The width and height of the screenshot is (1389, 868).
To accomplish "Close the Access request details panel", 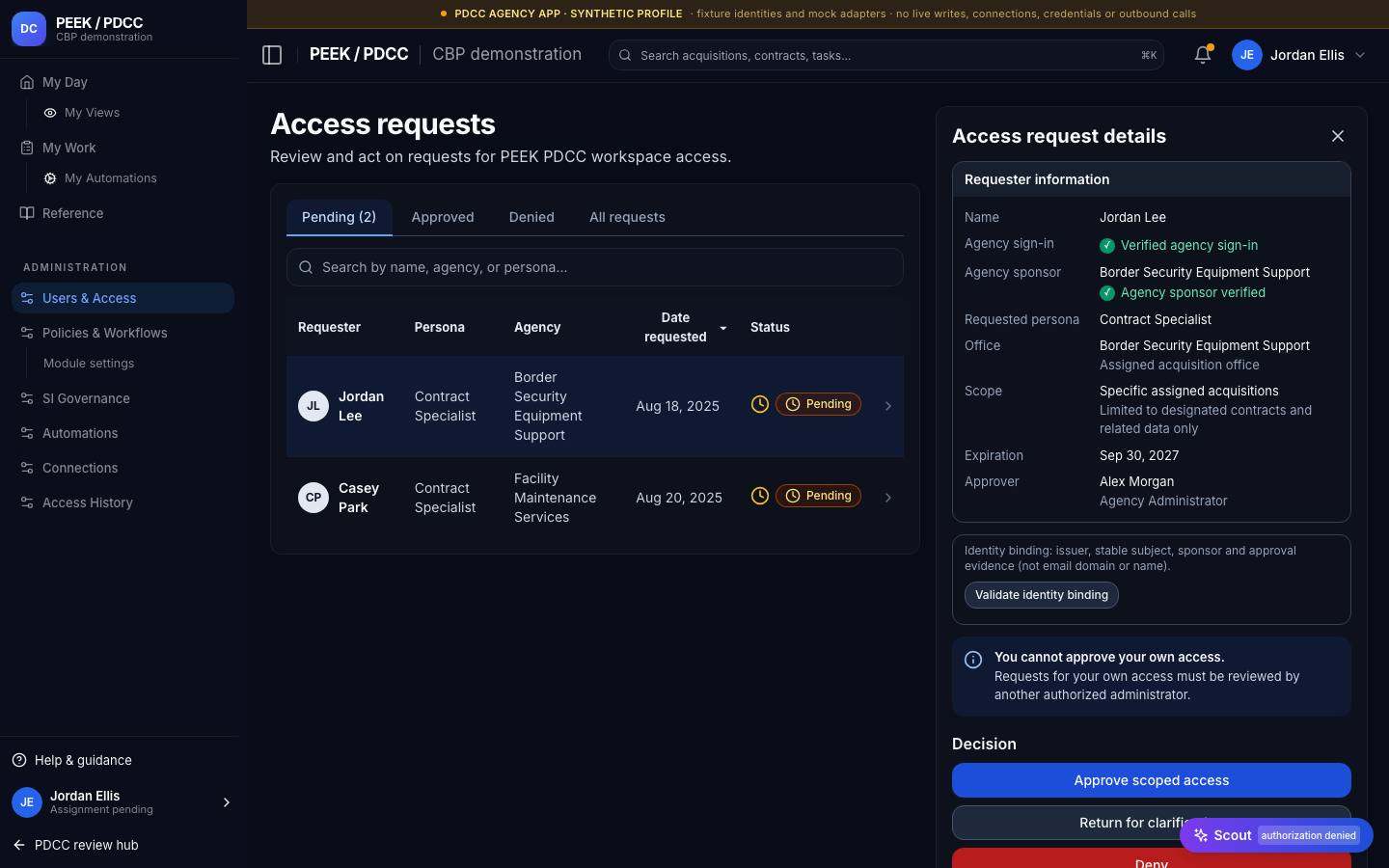I will point(1338,136).
